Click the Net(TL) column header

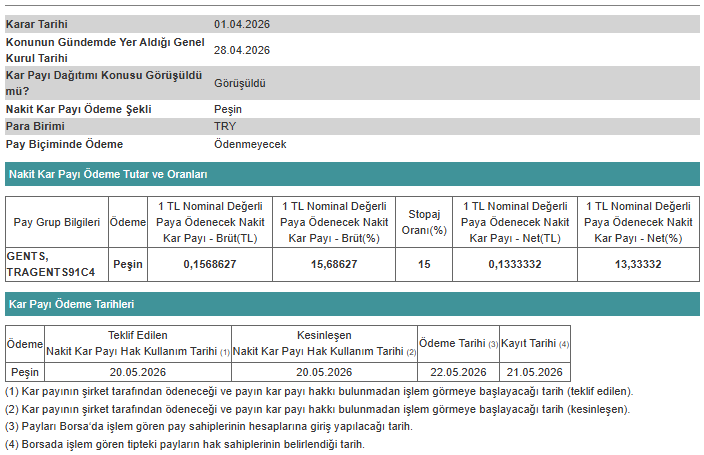click(x=515, y=222)
